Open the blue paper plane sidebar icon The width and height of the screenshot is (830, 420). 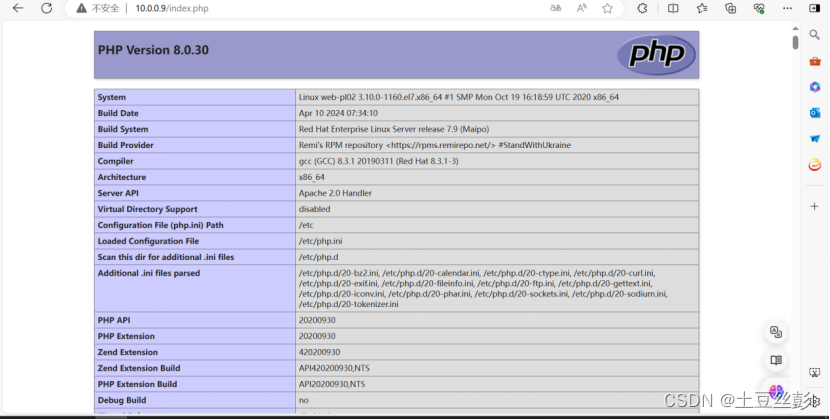tap(815, 139)
